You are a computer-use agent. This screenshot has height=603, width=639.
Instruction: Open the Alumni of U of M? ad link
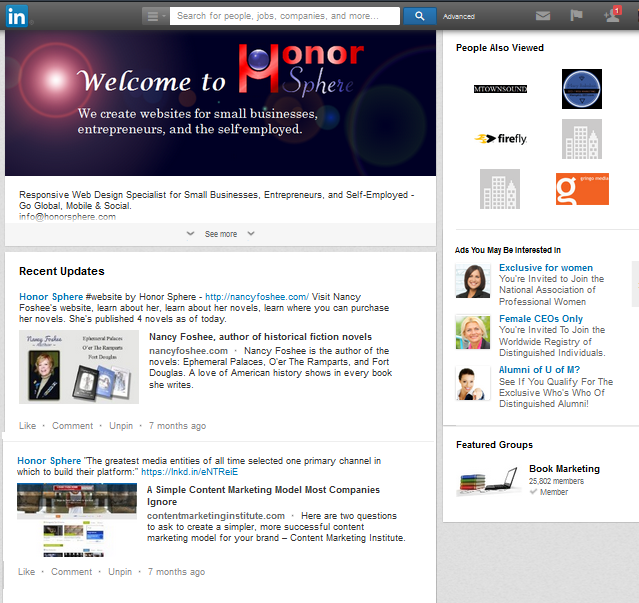click(539, 370)
